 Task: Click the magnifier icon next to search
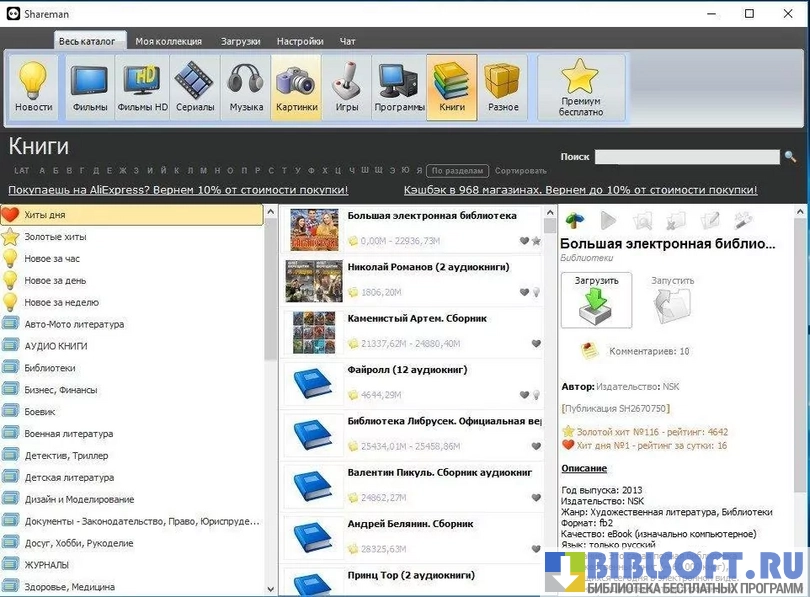(790, 157)
